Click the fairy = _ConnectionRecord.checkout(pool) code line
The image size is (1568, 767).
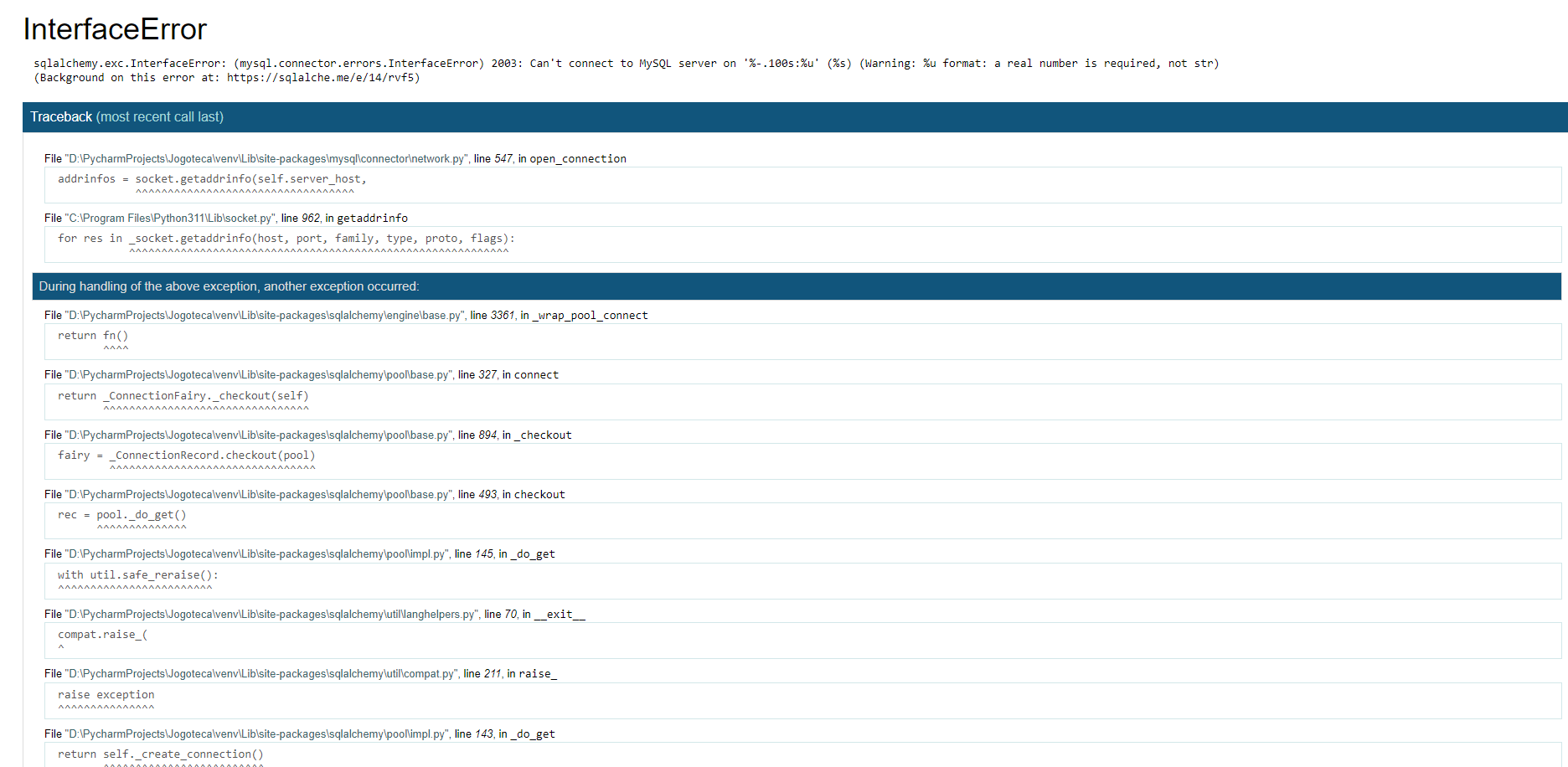(x=802, y=461)
